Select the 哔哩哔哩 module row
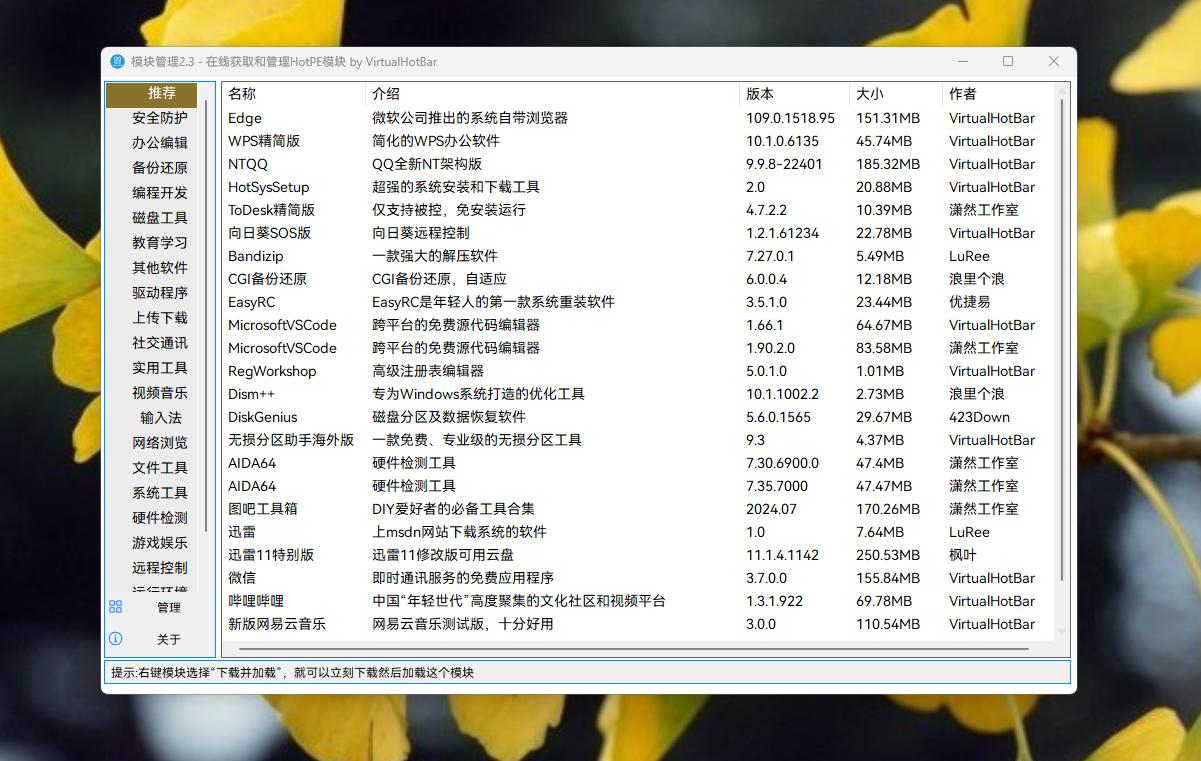This screenshot has height=761, width=1201. tap(638, 601)
